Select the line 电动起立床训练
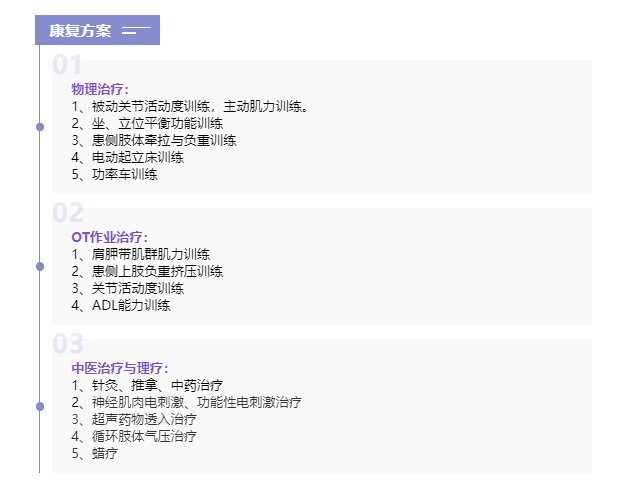 click(128, 157)
